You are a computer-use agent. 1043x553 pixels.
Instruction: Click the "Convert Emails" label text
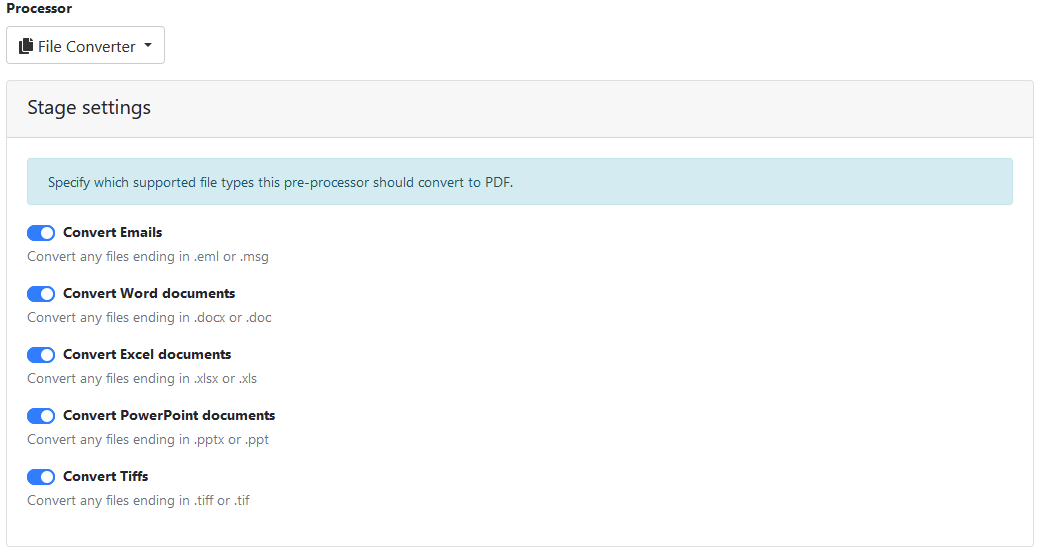coord(112,233)
